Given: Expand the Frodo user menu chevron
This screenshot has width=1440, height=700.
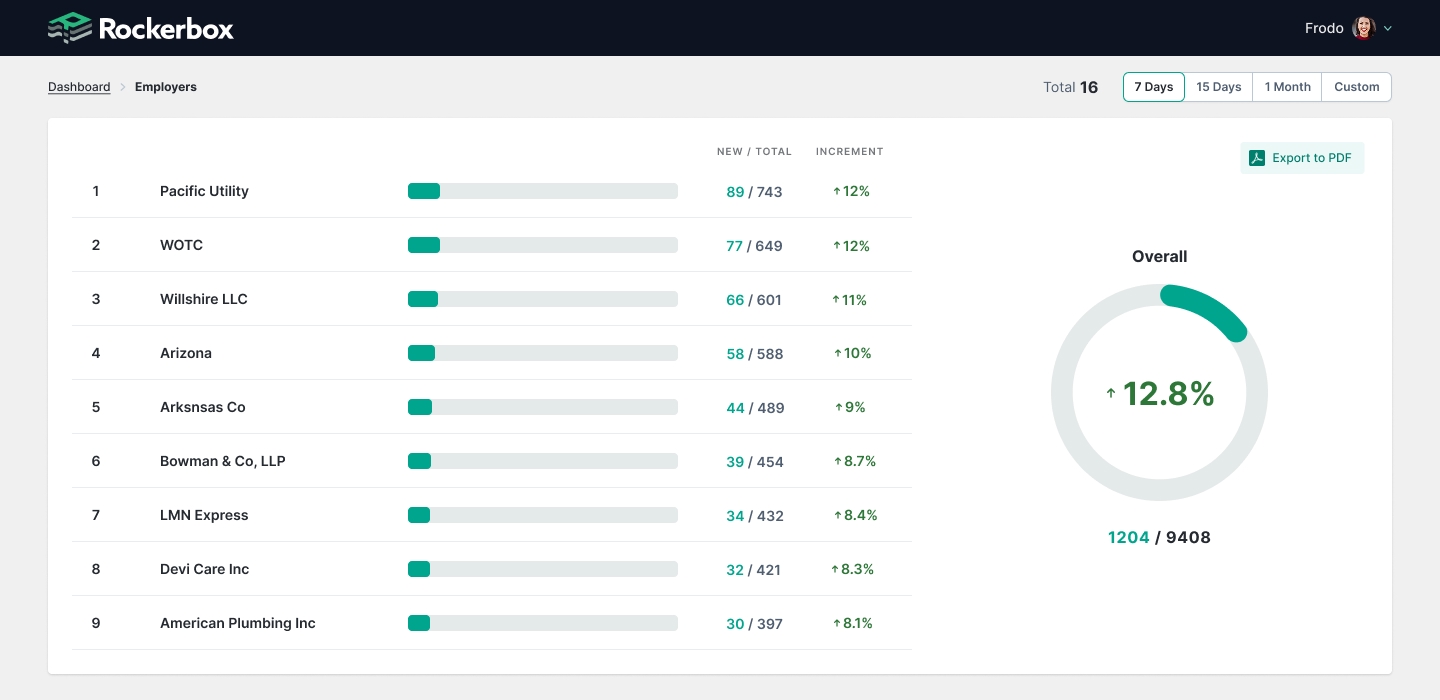Looking at the screenshot, I should (x=1388, y=28).
